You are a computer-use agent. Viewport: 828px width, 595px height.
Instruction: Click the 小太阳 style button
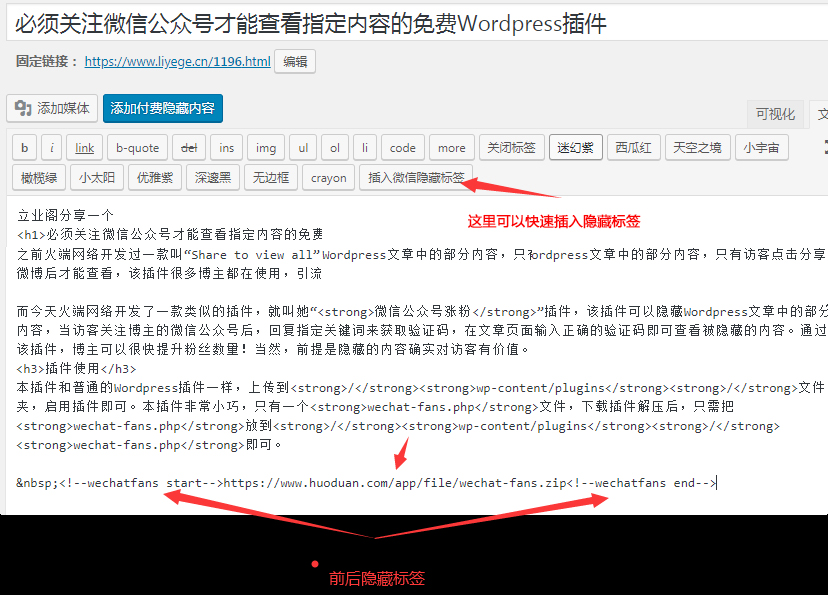click(x=97, y=177)
